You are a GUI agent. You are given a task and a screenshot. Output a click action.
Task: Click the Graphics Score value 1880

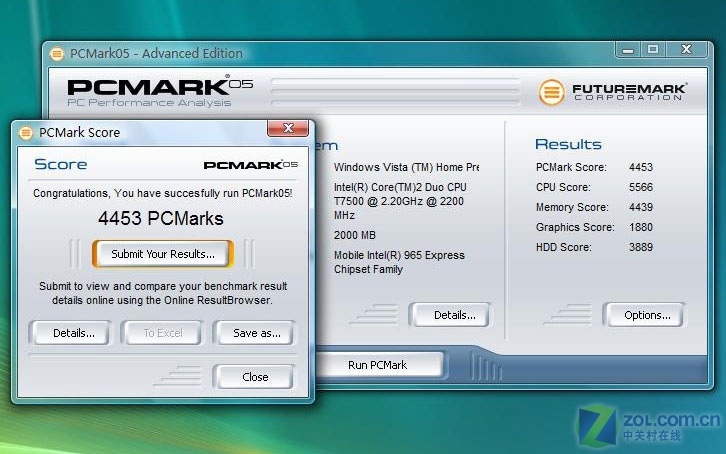(x=641, y=227)
